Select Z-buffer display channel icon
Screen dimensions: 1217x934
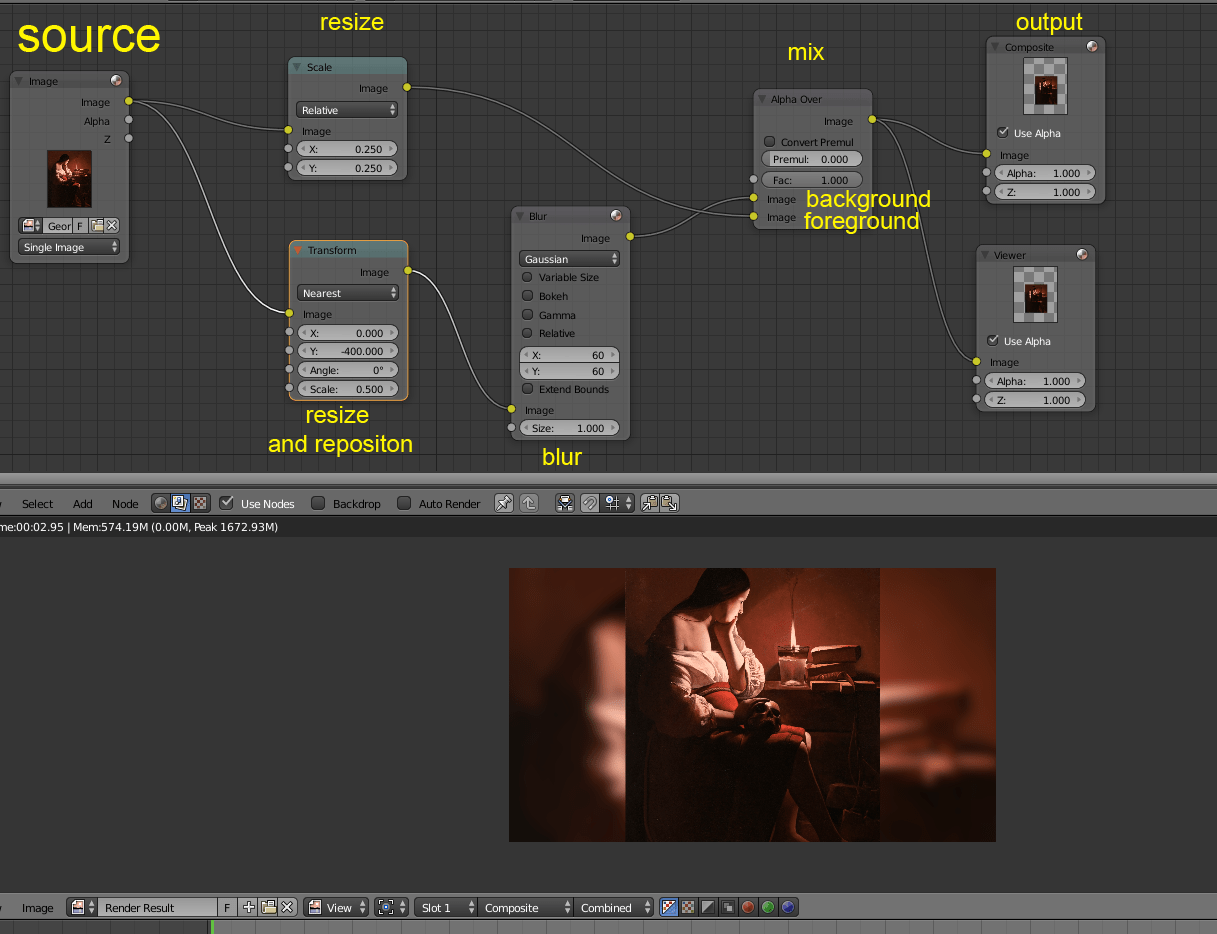click(728, 907)
